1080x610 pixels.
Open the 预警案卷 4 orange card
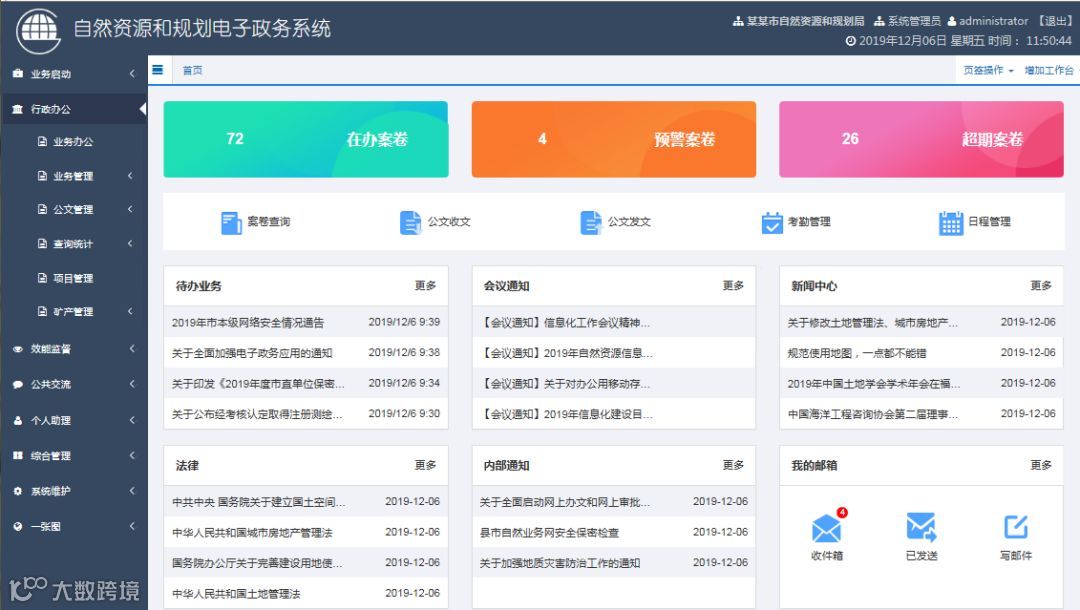[614, 139]
